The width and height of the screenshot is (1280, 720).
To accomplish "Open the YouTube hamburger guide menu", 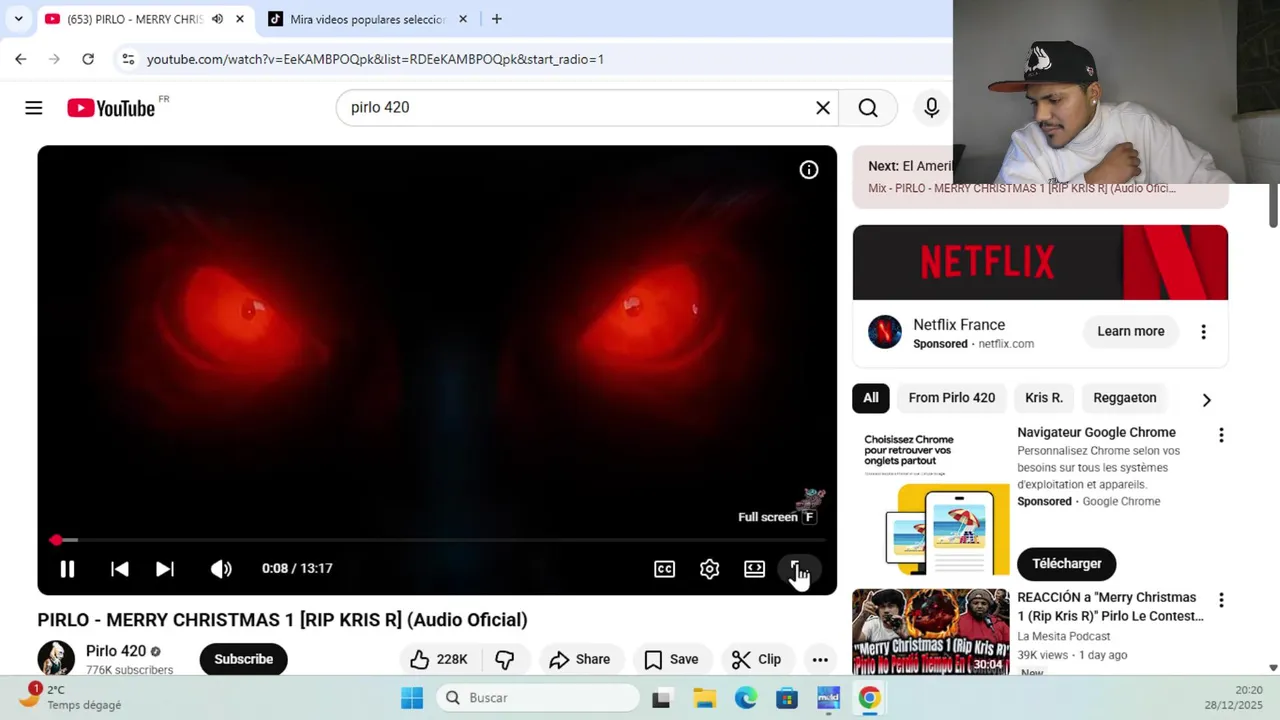I will coord(34,108).
